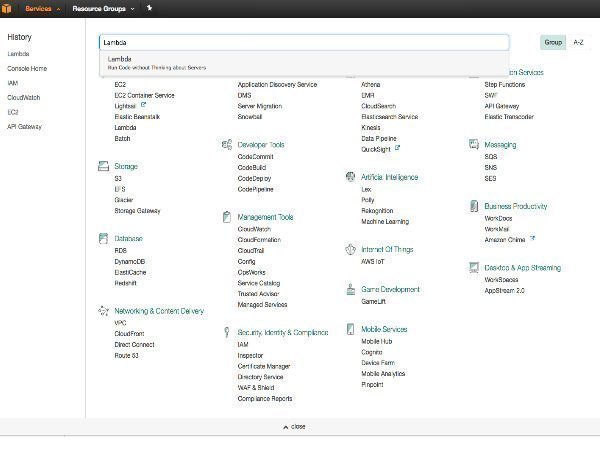Click the Artificial Intelligence category icon
600x450 pixels.
click(x=351, y=177)
